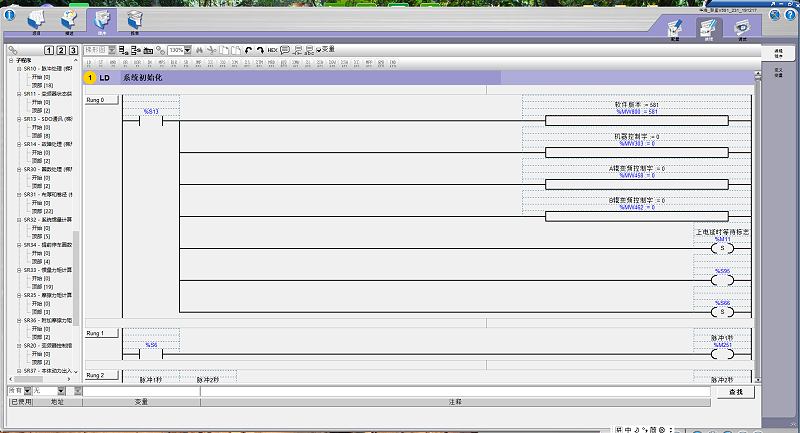This screenshot has width=800, height=433.
Task: Click tree level button 1
Action: point(48,50)
